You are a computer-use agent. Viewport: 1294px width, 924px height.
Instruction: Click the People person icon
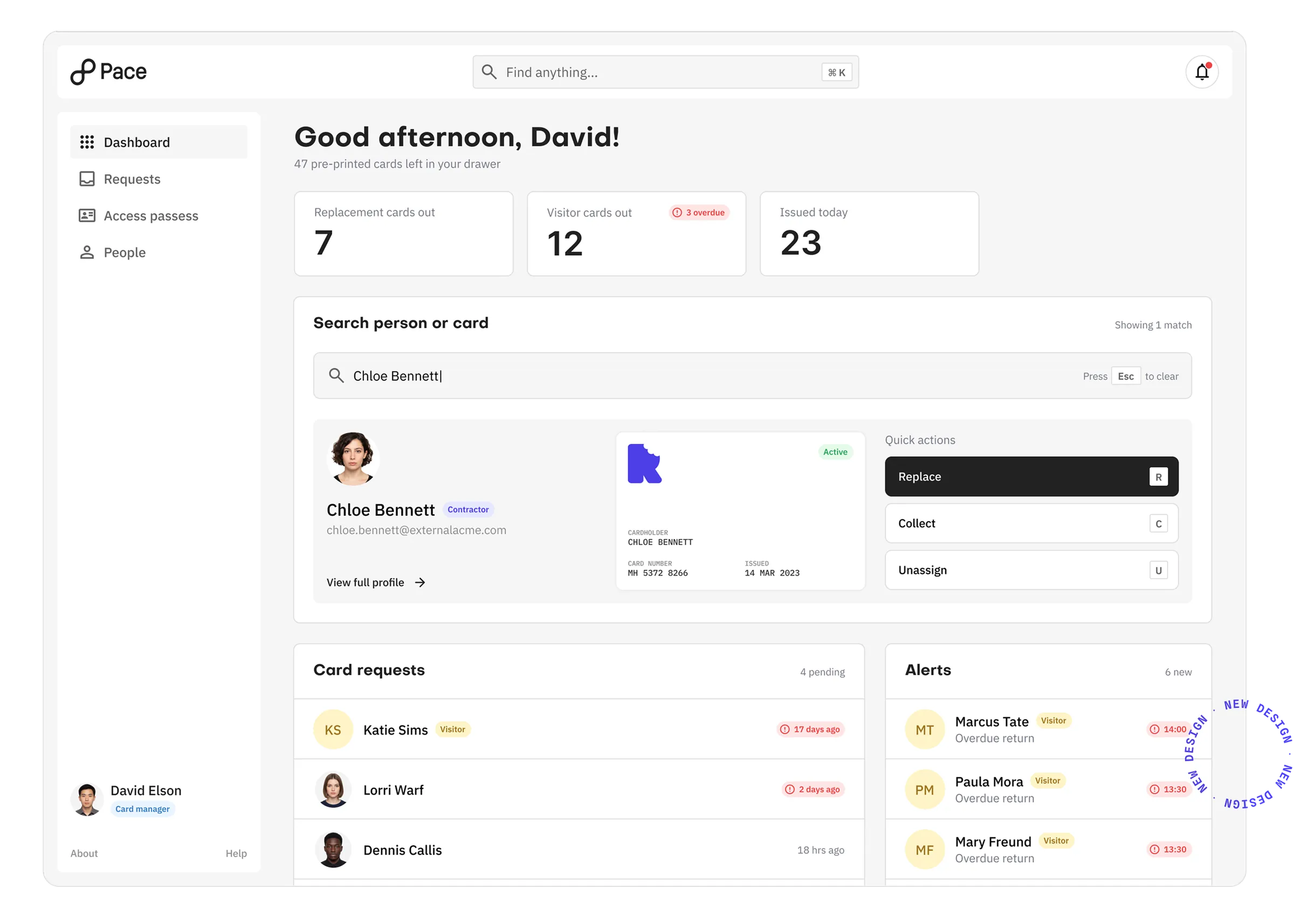coord(86,252)
